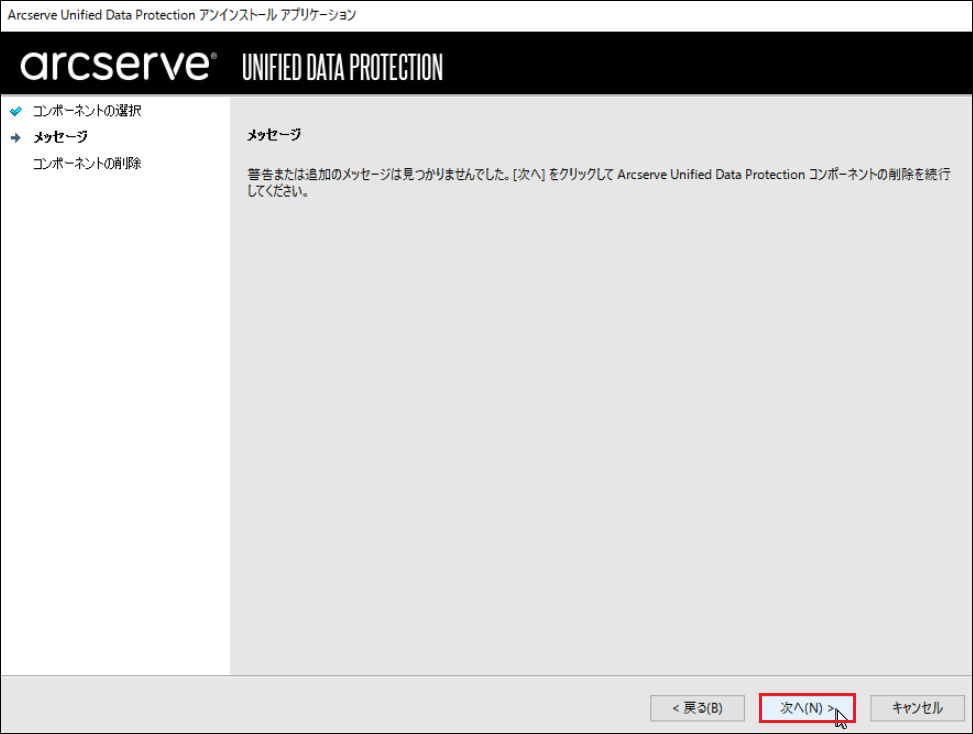The width and height of the screenshot is (973, 734).
Task: Cancel the uninstall with キャンセル button
Action: [x=917, y=708]
